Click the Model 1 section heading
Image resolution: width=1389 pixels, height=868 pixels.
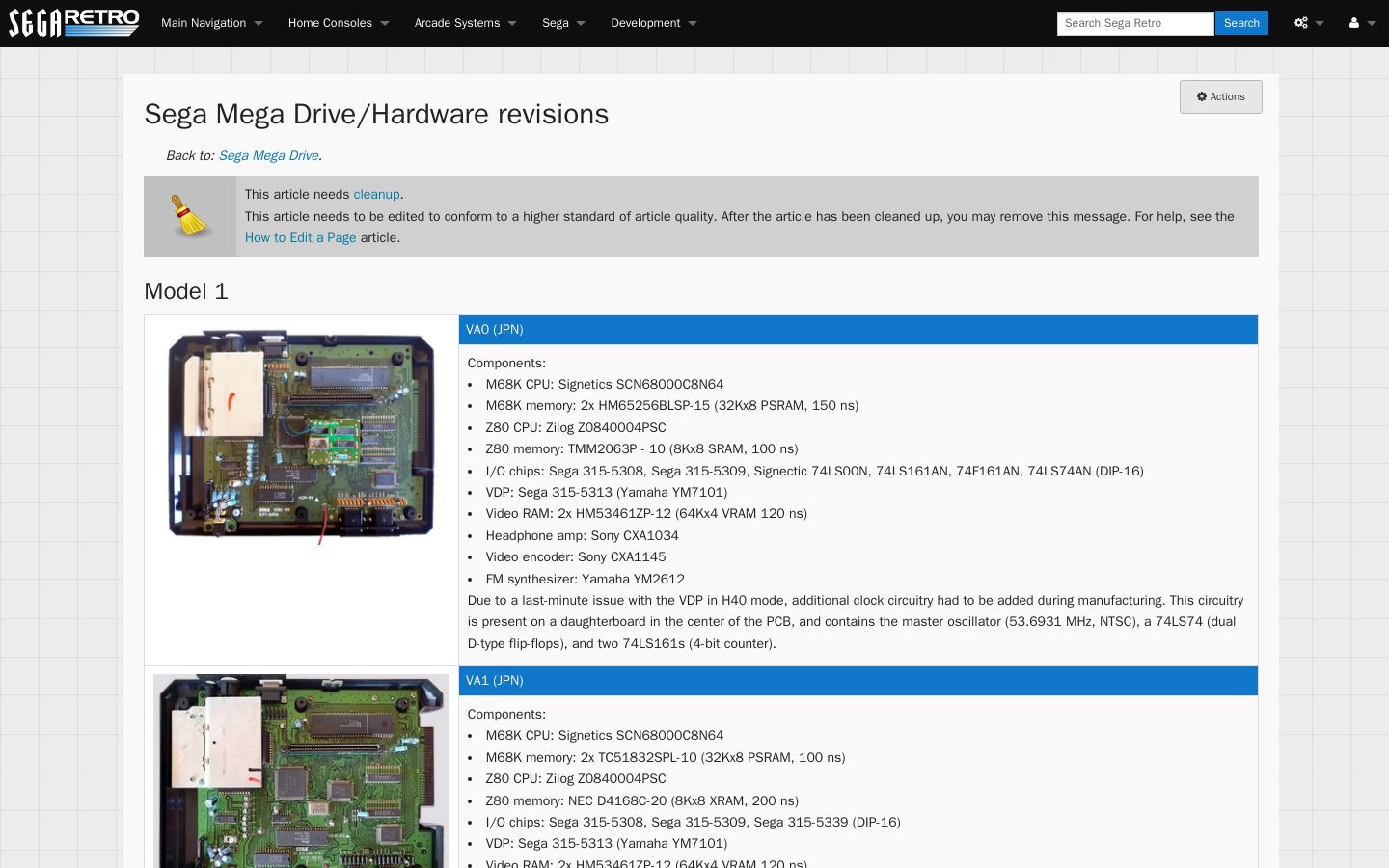186,291
